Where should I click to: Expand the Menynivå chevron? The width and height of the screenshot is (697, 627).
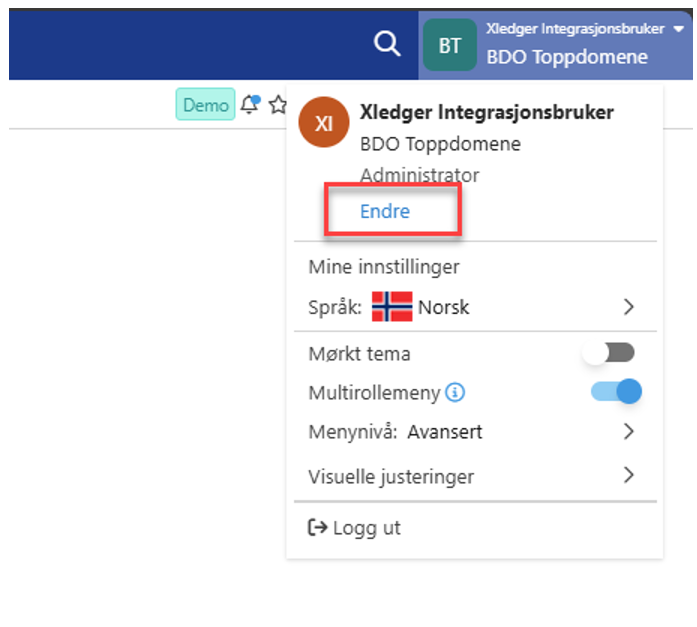[629, 432]
